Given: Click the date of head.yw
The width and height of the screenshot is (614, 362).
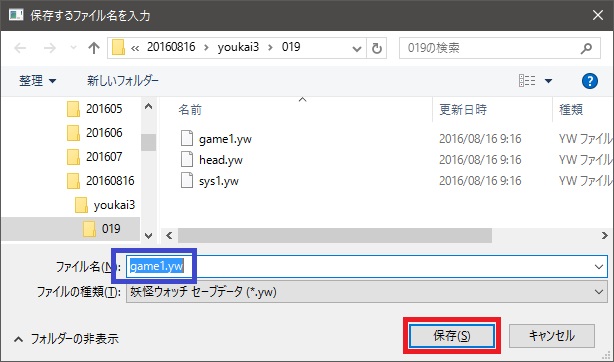Looking at the screenshot, I should (x=480, y=160).
